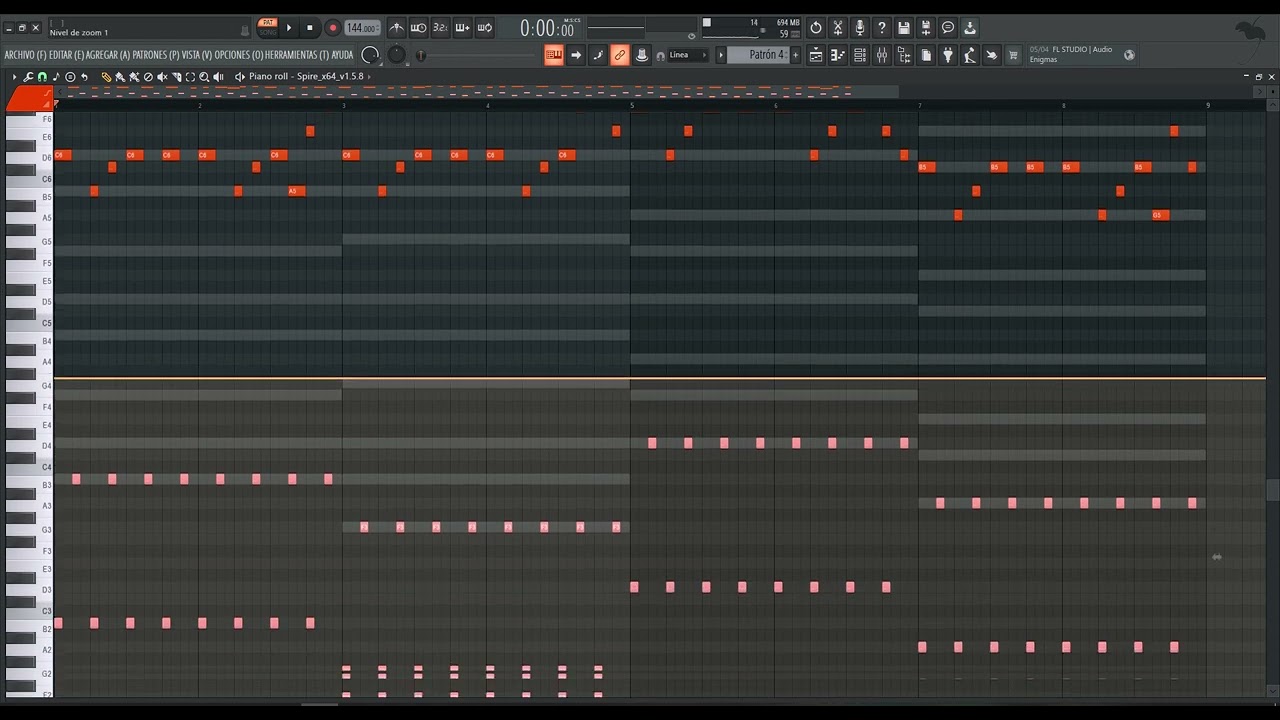Toggle typing keyboard to piano
Screen dimensions: 1280x720
[x=553, y=56]
